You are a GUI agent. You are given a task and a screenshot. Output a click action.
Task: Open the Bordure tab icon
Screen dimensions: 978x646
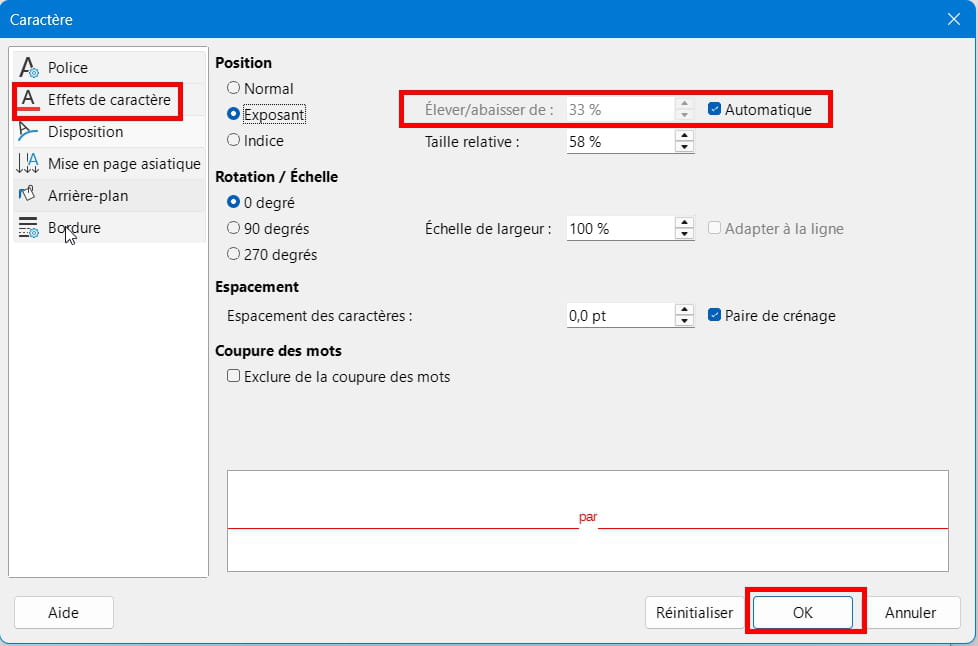click(29, 228)
